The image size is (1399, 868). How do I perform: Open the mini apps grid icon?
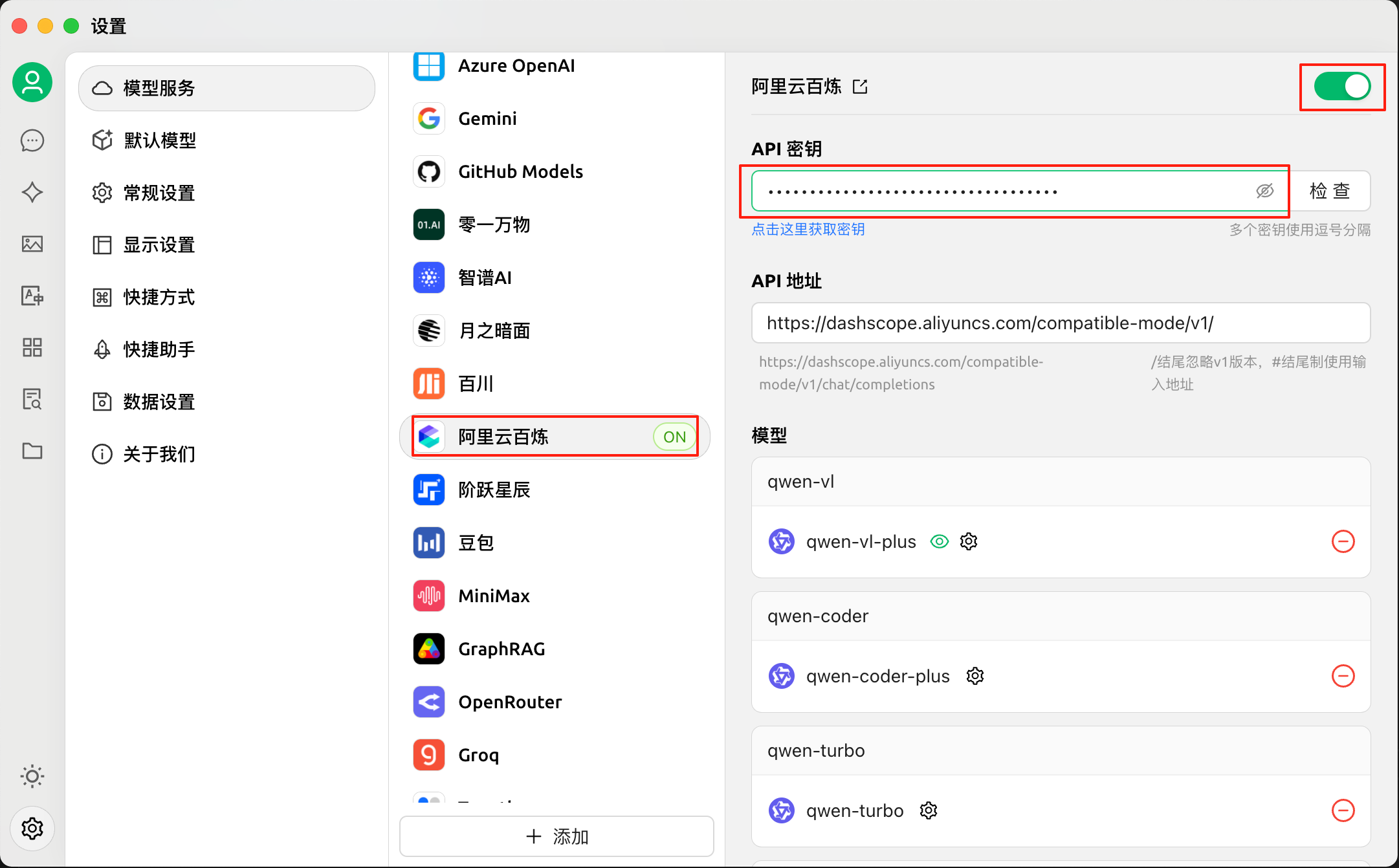[32, 347]
